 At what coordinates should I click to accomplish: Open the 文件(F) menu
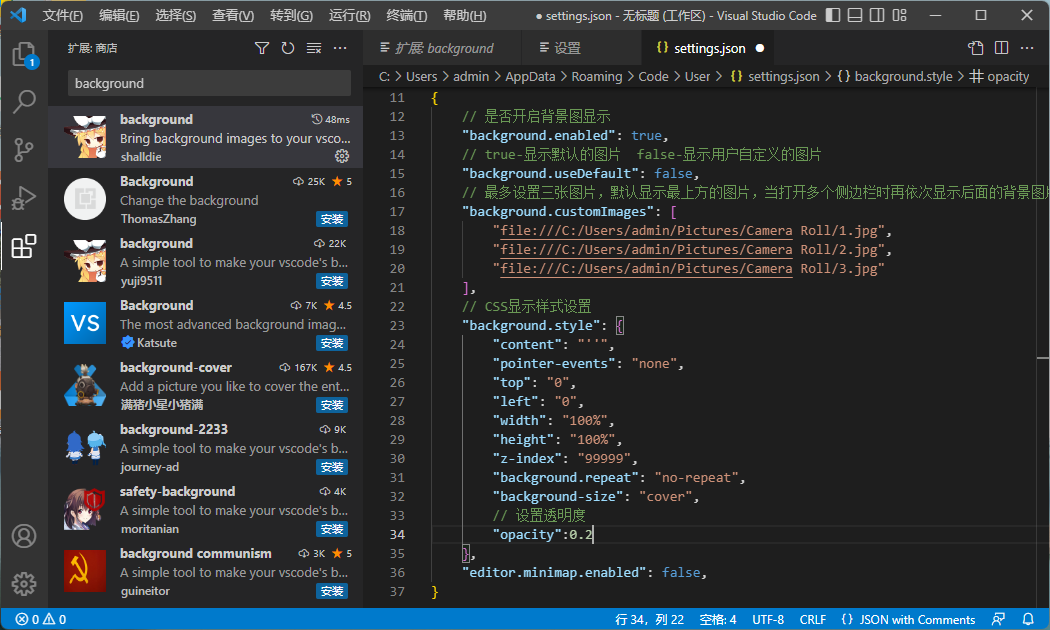point(62,15)
